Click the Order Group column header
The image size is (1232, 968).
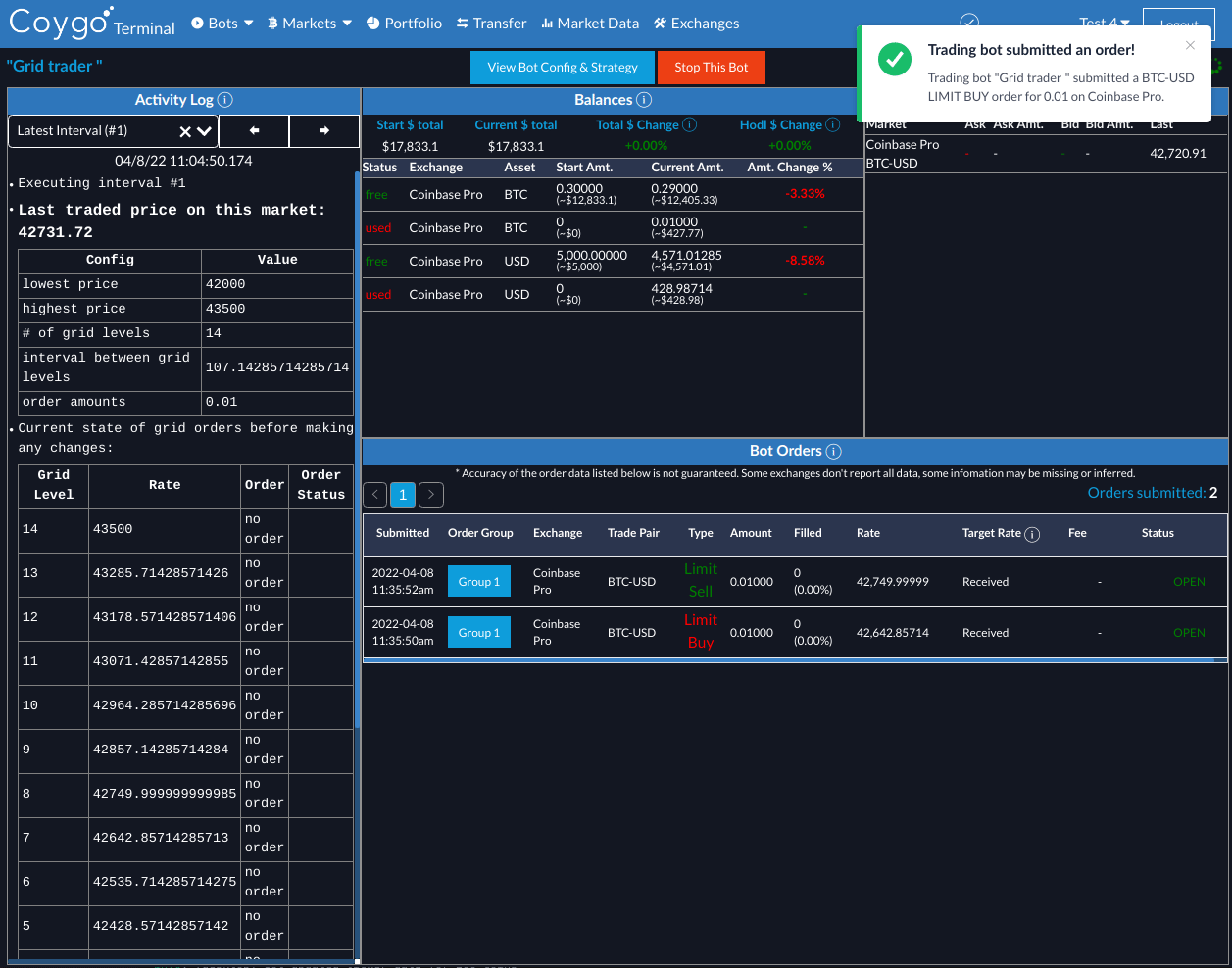click(x=480, y=533)
